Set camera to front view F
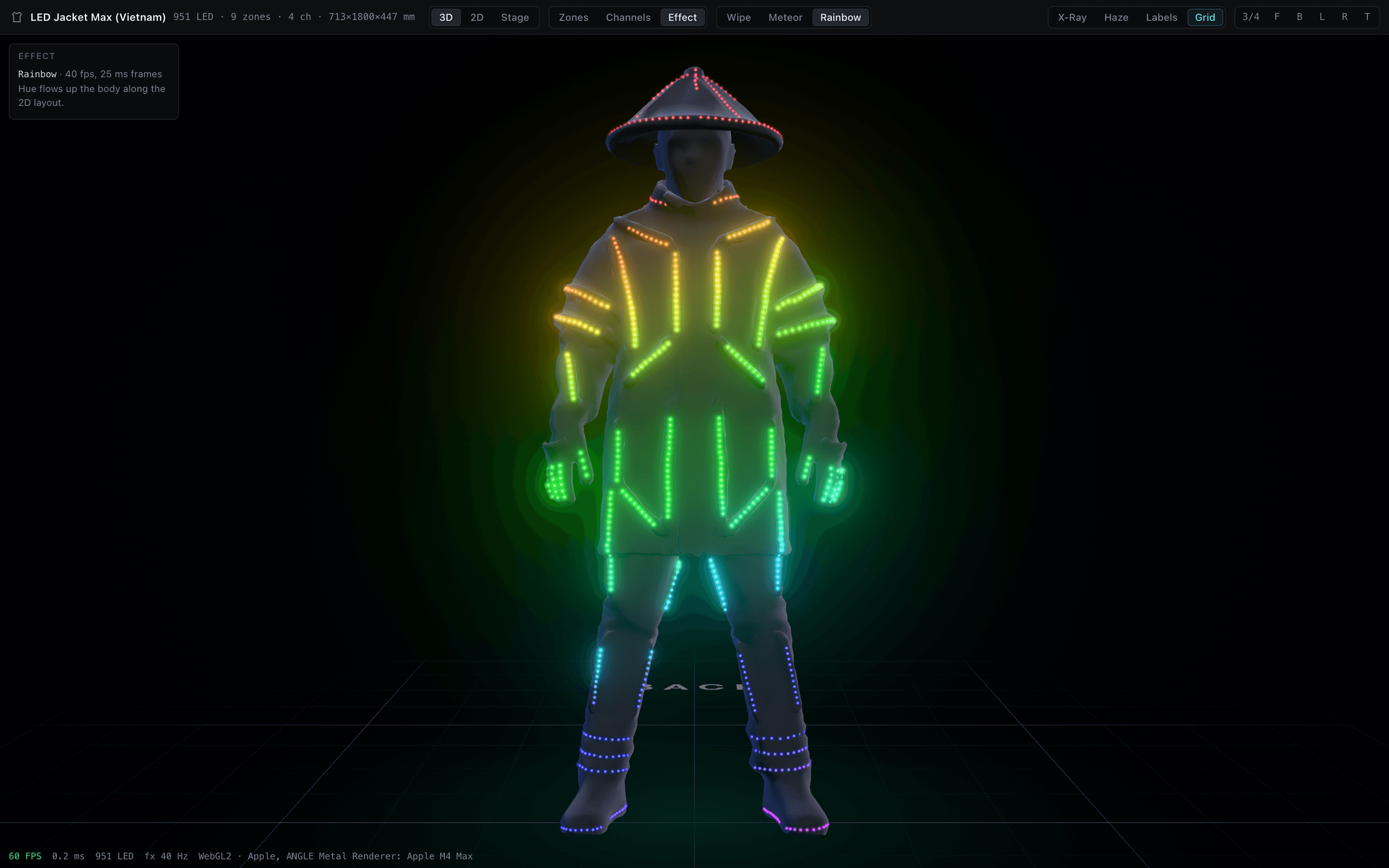Image resolution: width=1389 pixels, height=868 pixels. [1277, 17]
